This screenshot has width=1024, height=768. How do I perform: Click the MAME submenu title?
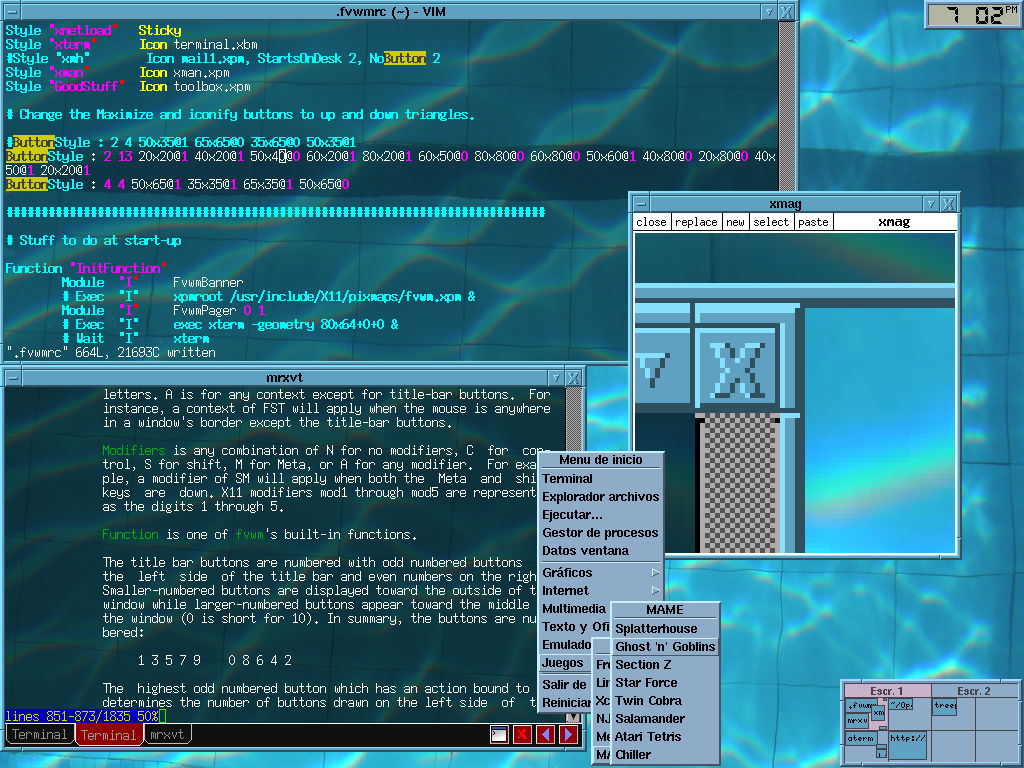coord(665,609)
